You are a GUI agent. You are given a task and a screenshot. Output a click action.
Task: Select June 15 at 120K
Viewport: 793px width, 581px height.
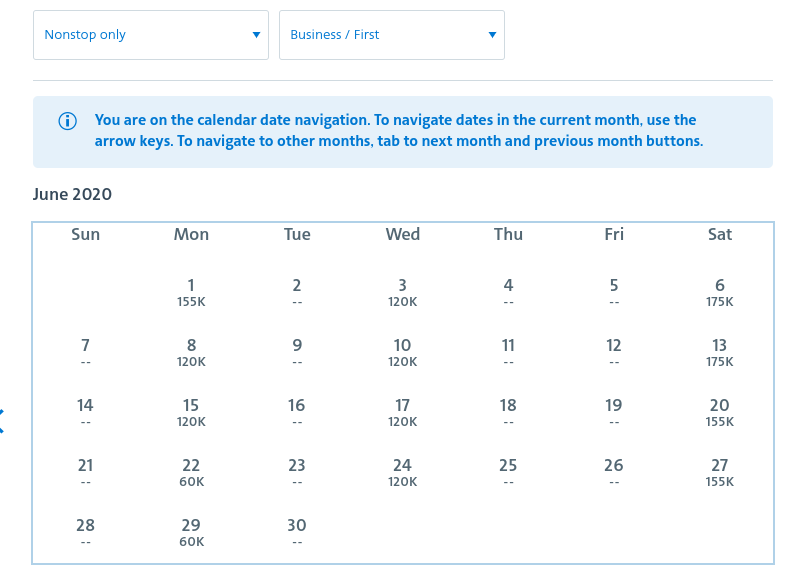pos(191,412)
